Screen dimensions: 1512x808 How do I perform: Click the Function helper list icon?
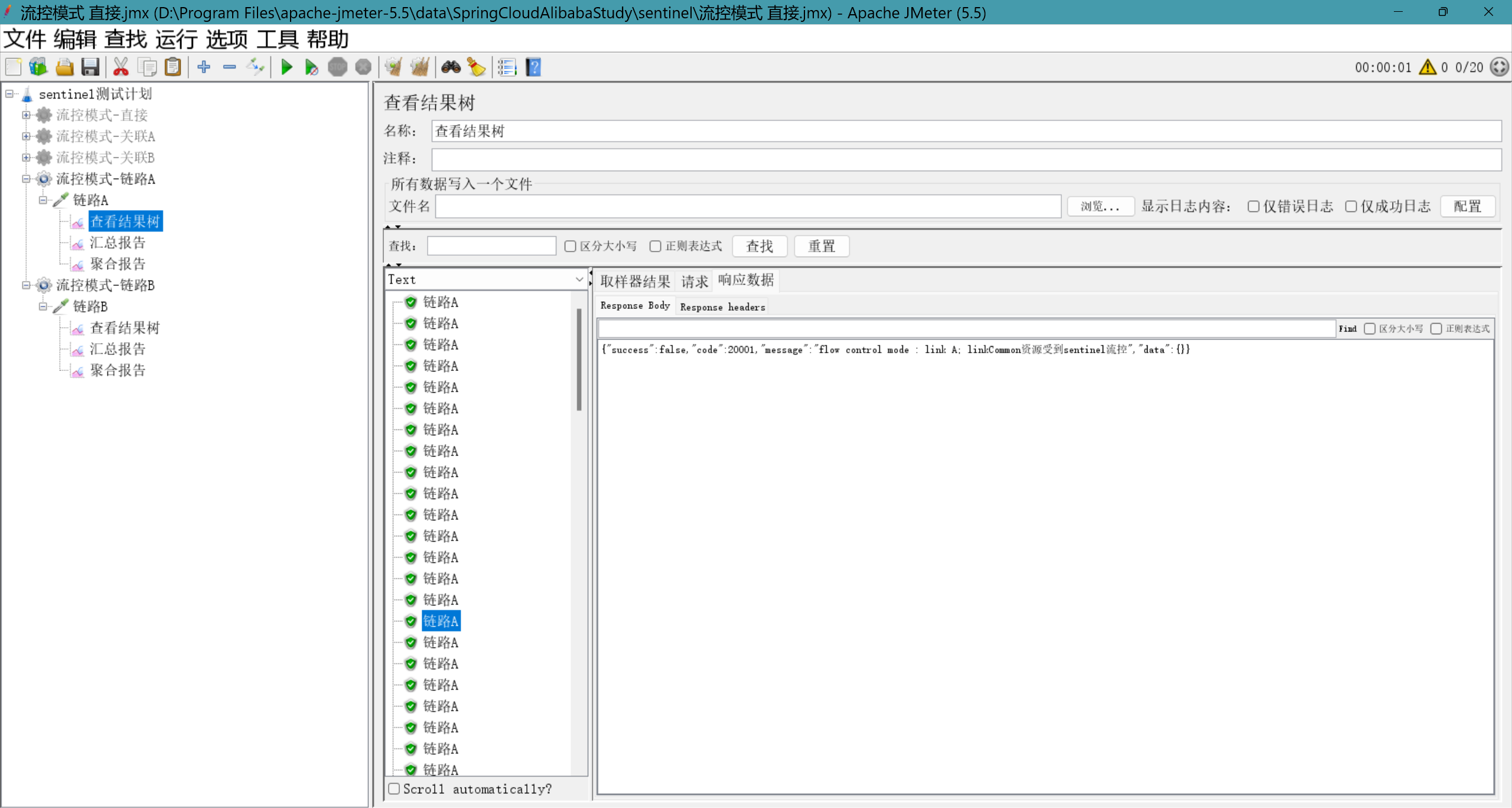click(x=507, y=67)
